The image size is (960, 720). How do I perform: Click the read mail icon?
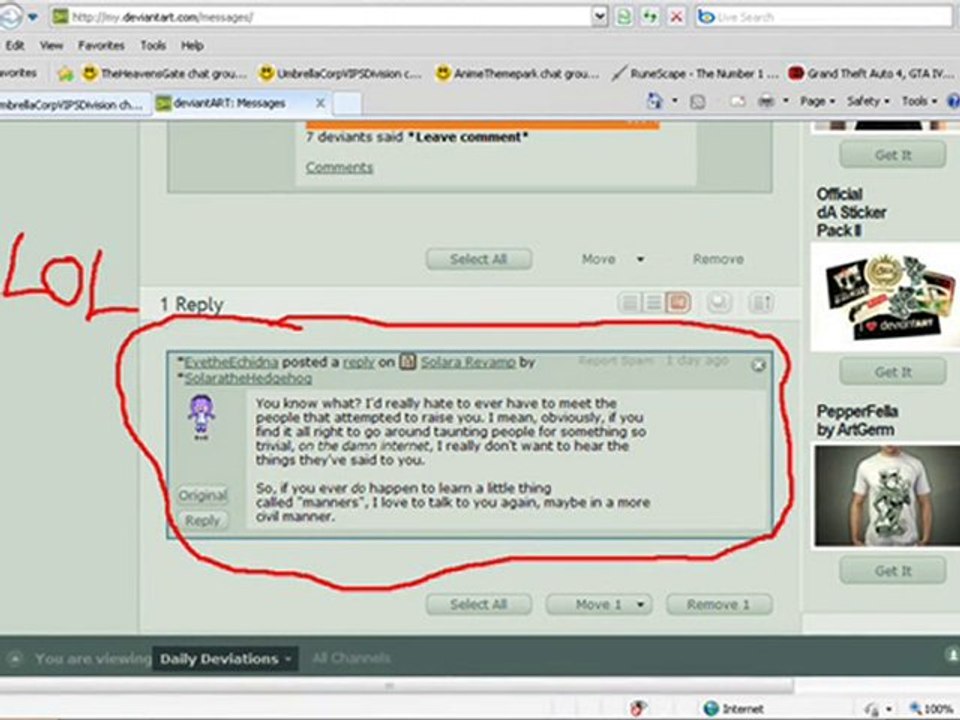pyautogui.click(x=737, y=102)
